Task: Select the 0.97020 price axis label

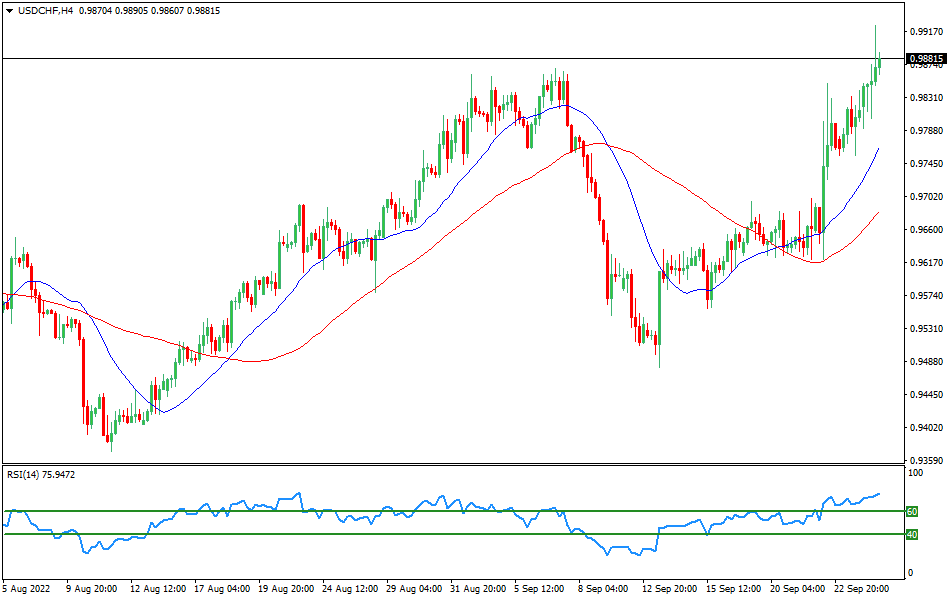Action: tap(926, 197)
